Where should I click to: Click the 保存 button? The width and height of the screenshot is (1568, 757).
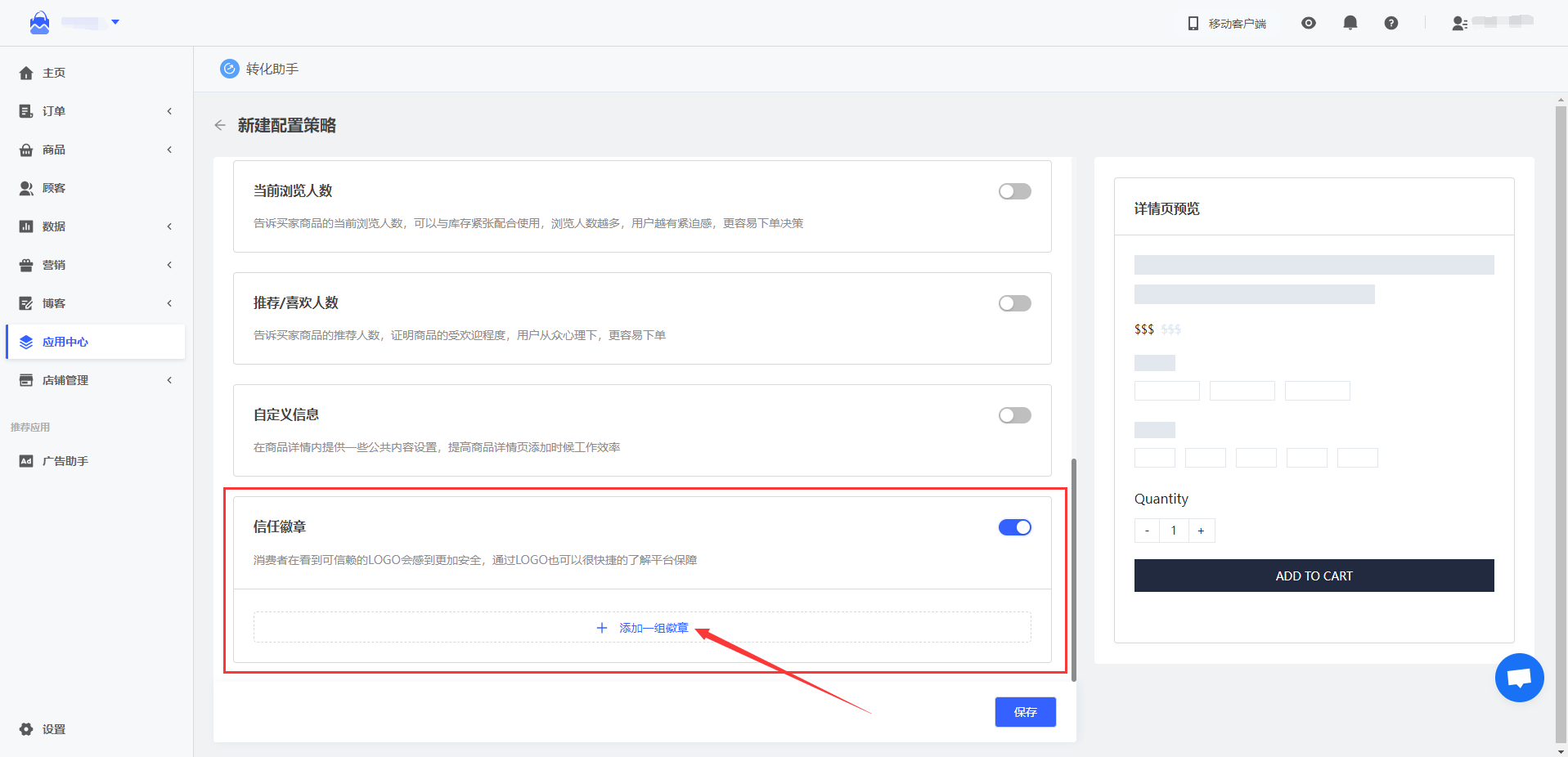click(1025, 712)
